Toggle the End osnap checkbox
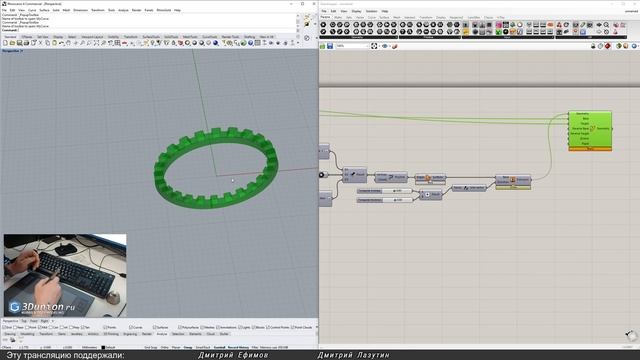The image size is (640, 360). 4,327
